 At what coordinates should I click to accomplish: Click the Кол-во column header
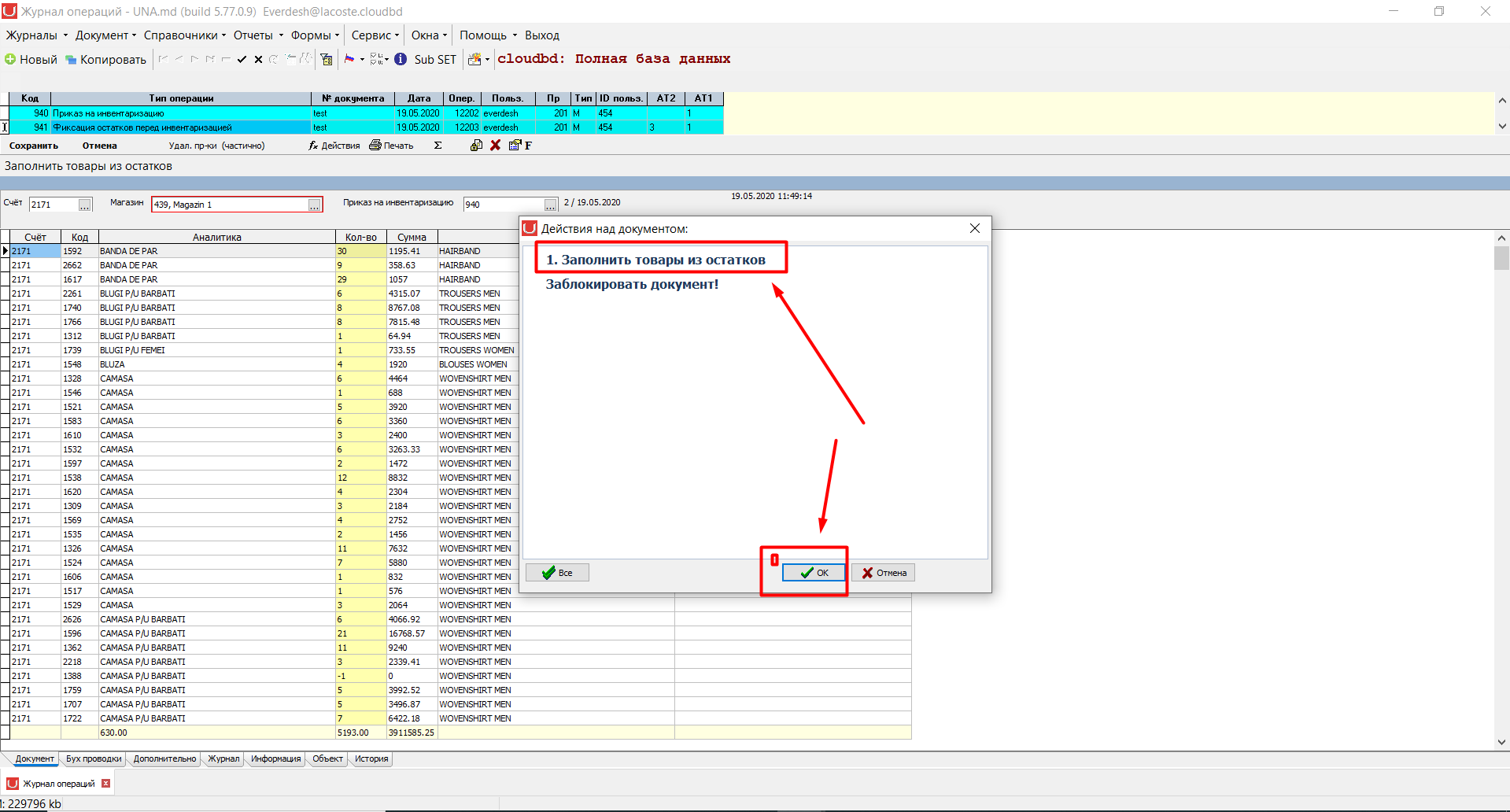361,237
